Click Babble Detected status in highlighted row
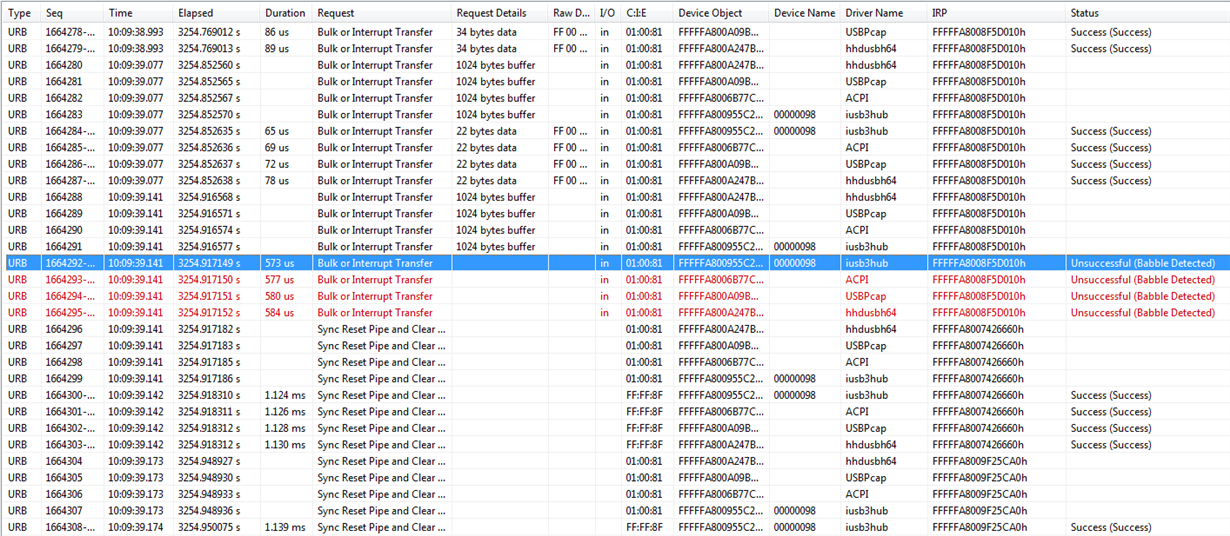The width and height of the screenshot is (1230, 536). coord(1143,263)
